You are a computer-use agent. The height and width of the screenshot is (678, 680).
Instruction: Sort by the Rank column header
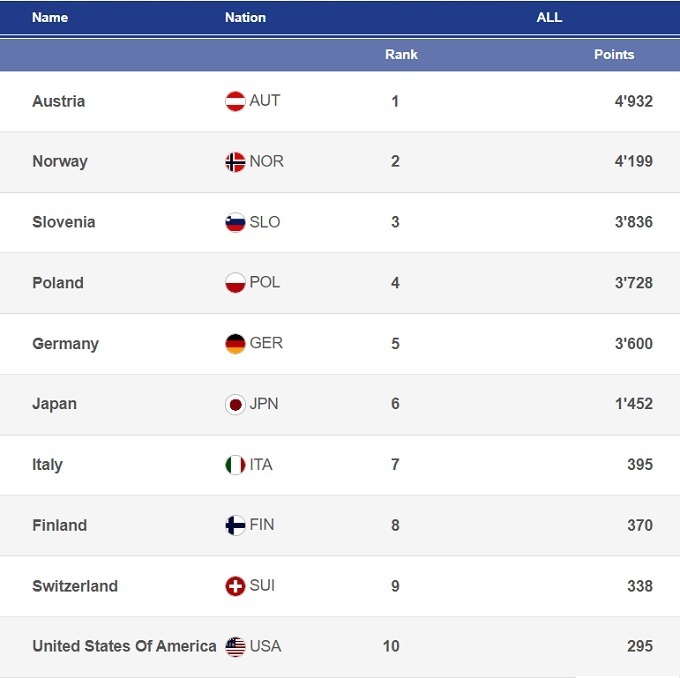401,54
